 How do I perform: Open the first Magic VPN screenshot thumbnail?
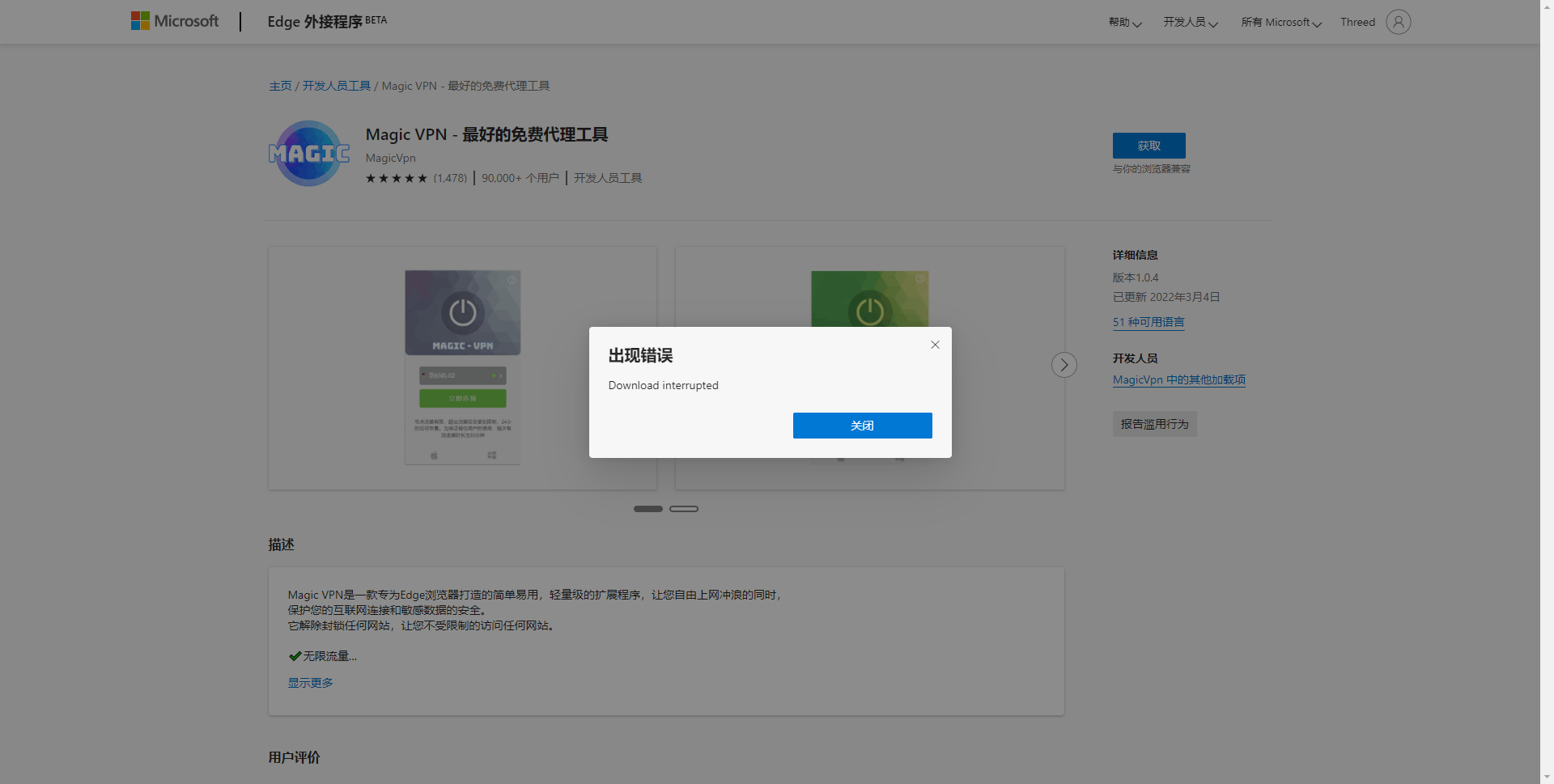click(462, 368)
